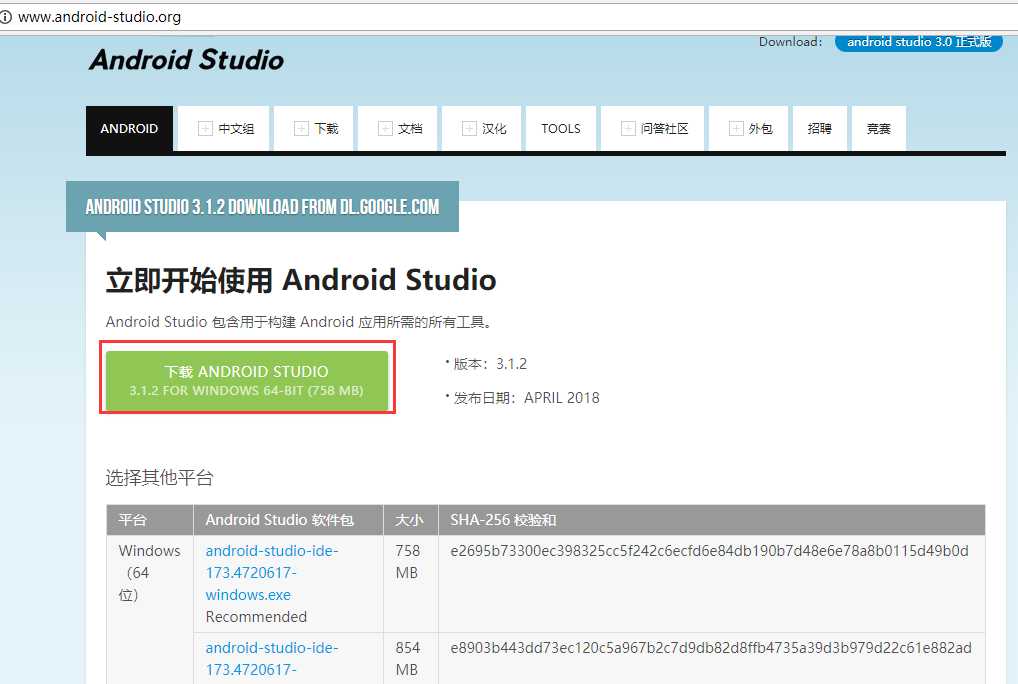This screenshot has width=1018, height=684.
Task: Open the 文档 menu tab
Action: click(x=397, y=128)
